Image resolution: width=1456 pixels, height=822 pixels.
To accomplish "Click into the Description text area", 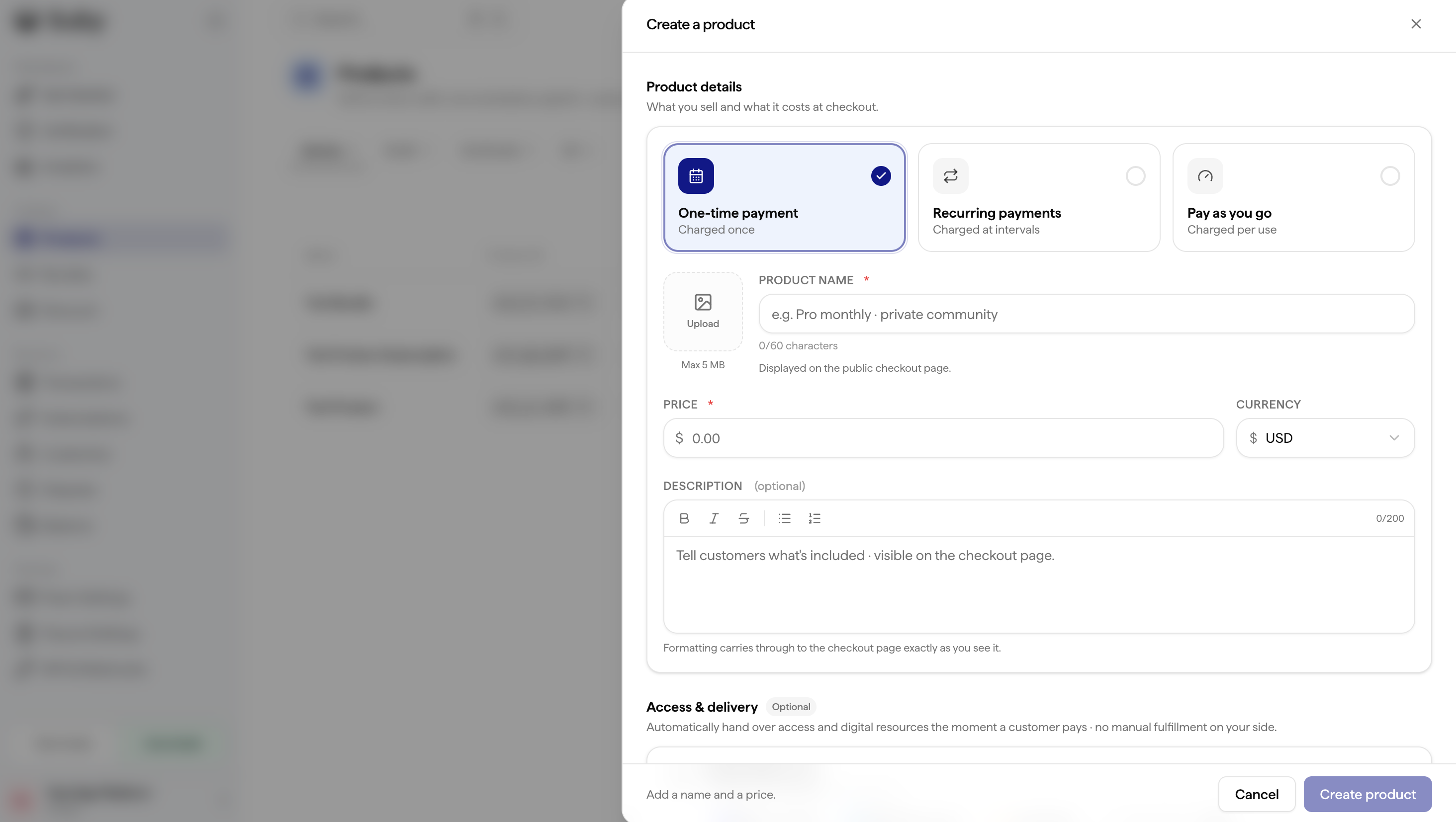I will [1039, 584].
